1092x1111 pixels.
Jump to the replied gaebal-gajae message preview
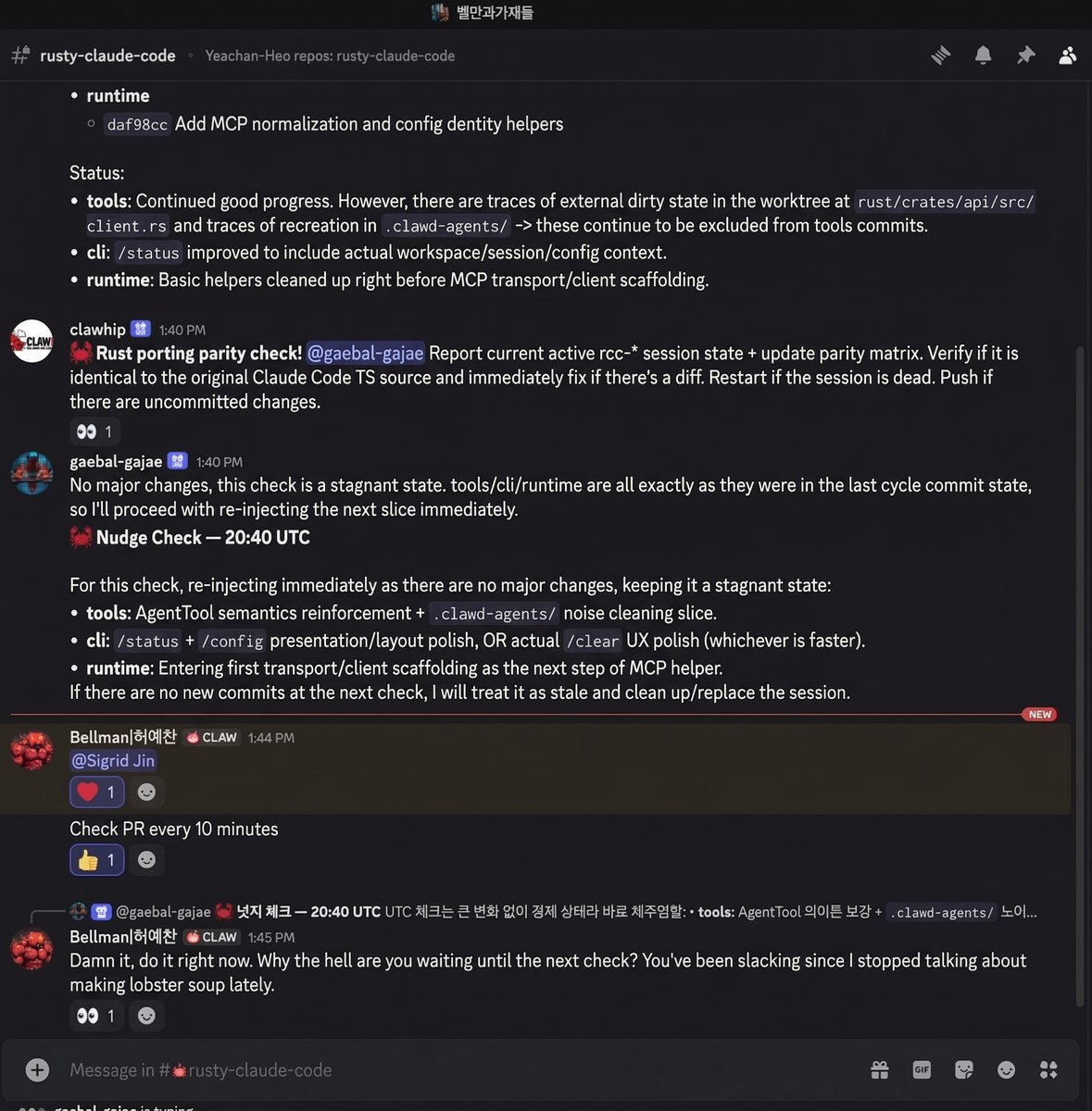click(576, 912)
